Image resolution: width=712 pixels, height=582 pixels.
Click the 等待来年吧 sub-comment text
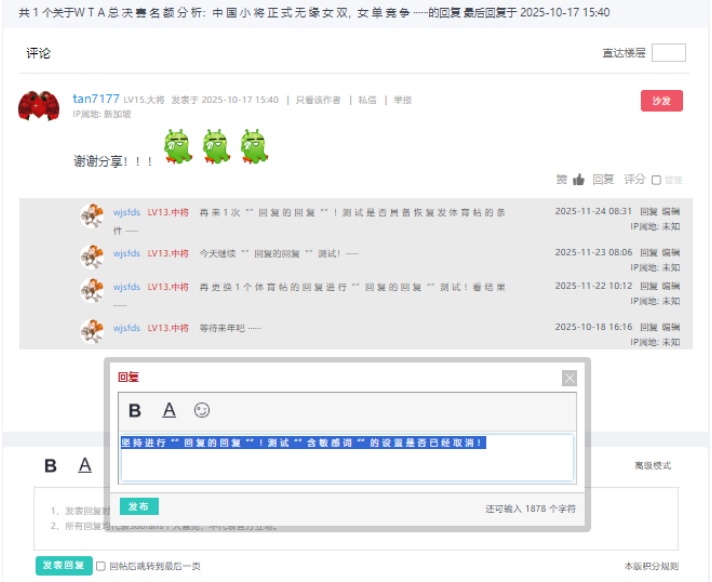coord(230,328)
